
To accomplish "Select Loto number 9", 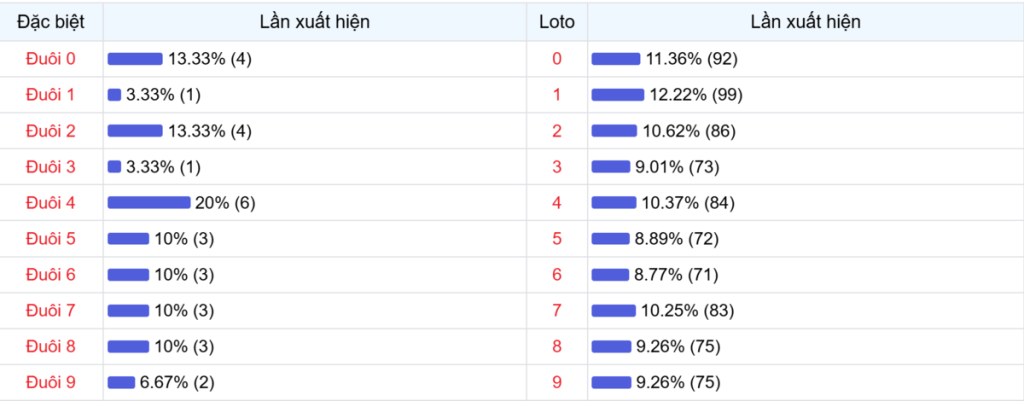I will tap(557, 382).
